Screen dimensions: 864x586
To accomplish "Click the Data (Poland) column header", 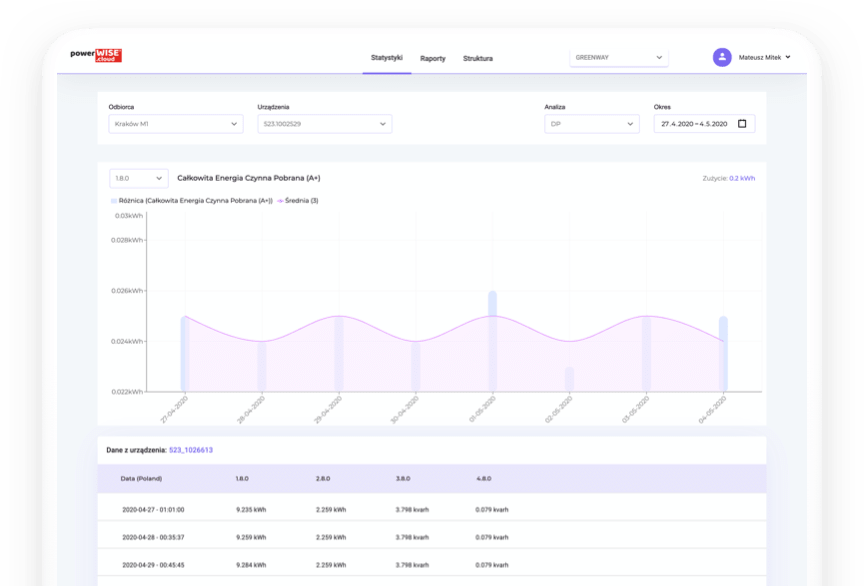I will click(x=141, y=479).
